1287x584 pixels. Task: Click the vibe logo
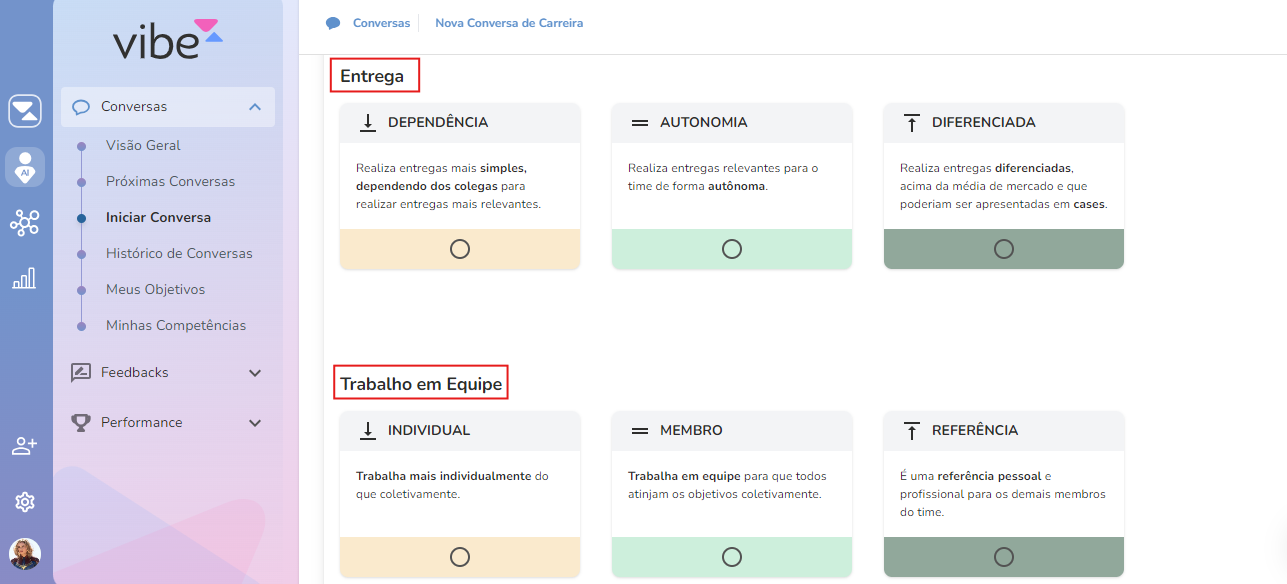[x=167, y=39]
